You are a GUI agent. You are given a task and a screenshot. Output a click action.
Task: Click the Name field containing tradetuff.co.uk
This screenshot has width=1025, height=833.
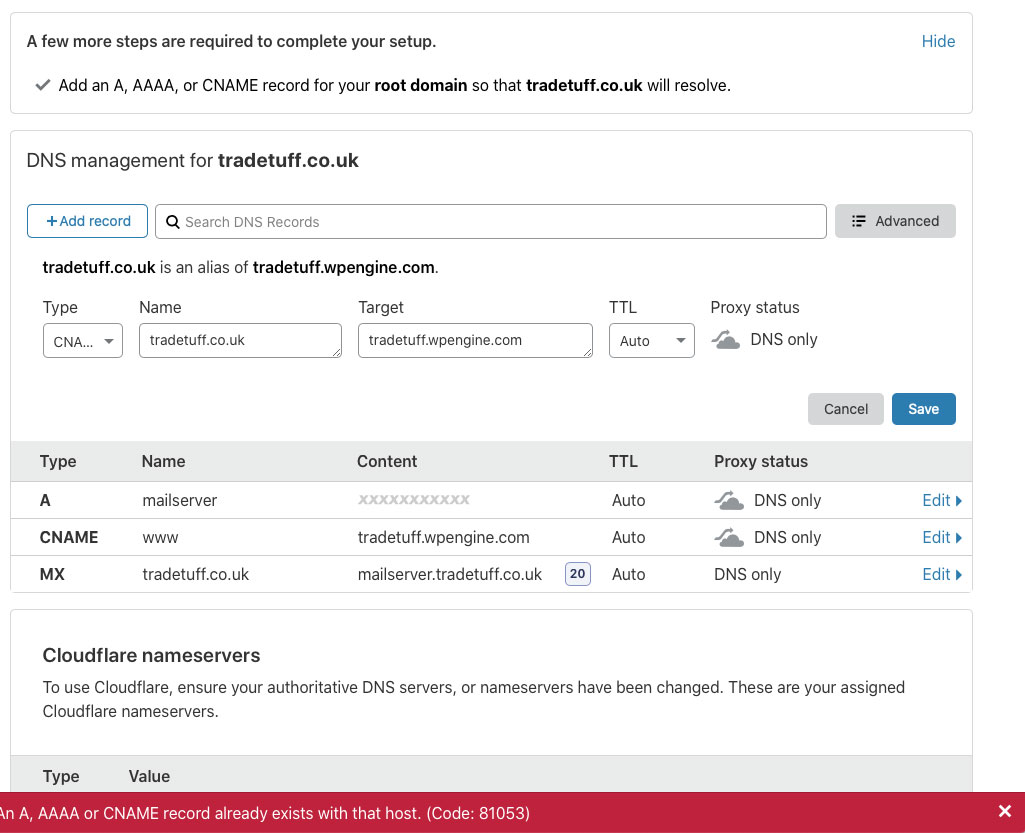[x=240, y=340]
